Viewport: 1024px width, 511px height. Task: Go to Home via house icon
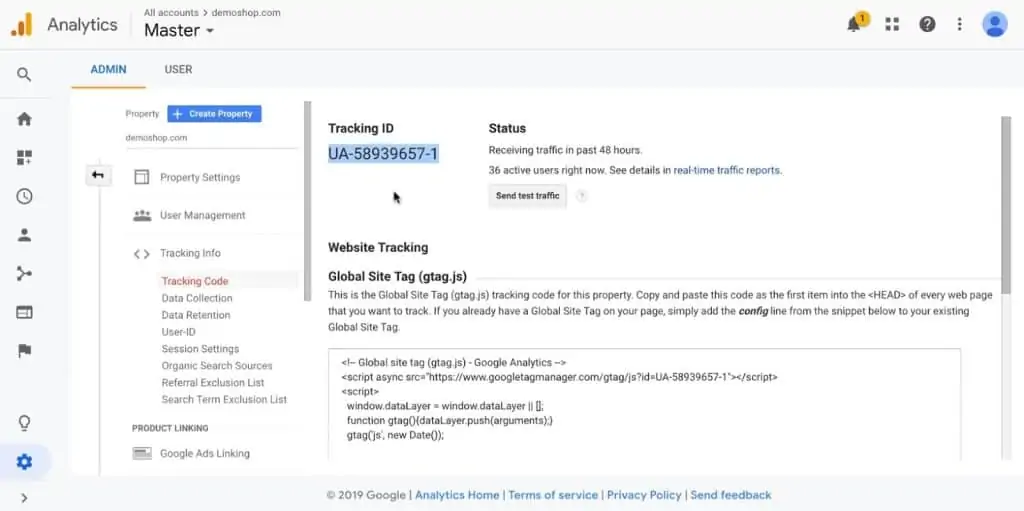[x=24, y=119]
